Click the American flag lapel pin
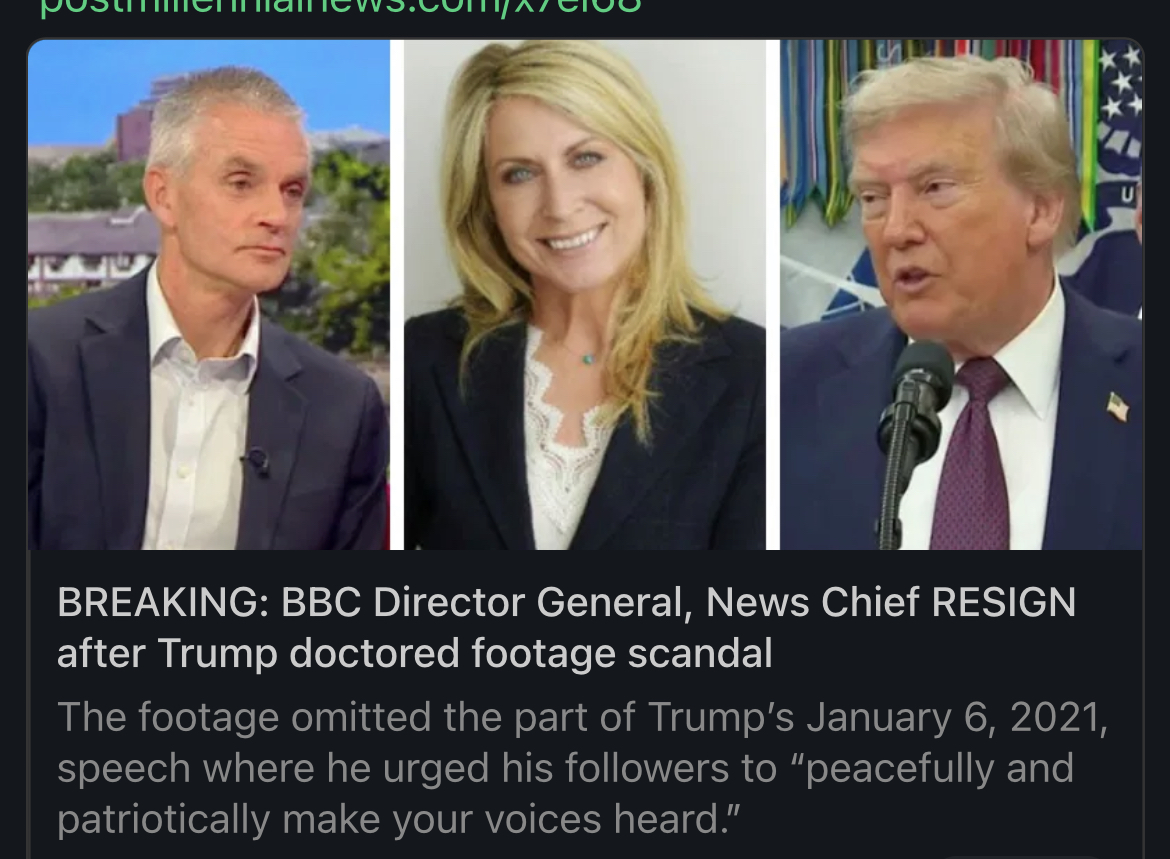Image resolution: width=1170 pixels, height=859 pixels. point(1117,407)
